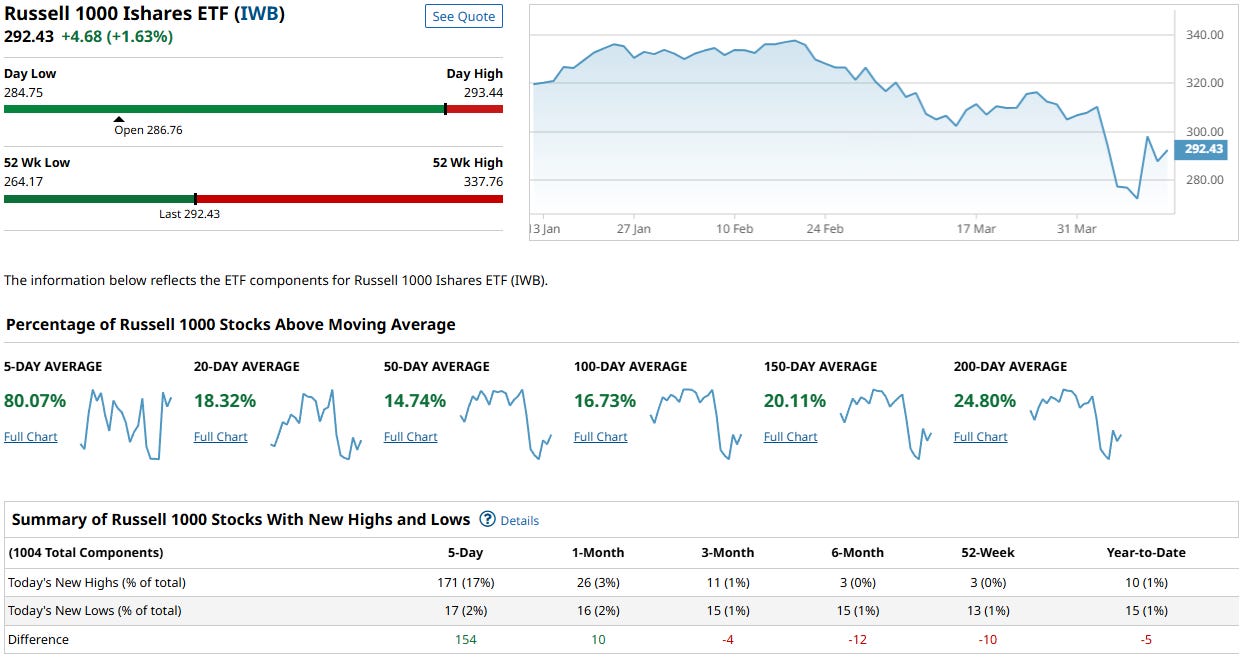Click the 18.32% value
1248x660 pixels.
coord(225,401)
